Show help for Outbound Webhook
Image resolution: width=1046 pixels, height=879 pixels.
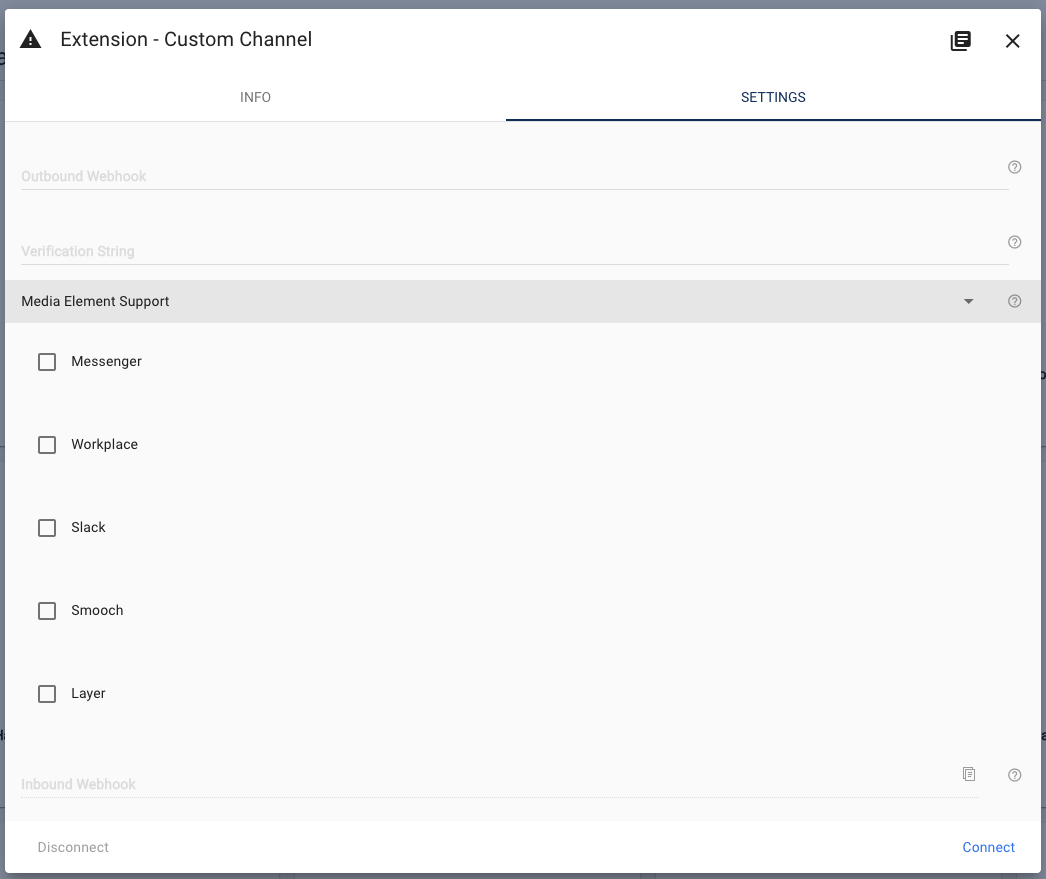[1014, 167]
